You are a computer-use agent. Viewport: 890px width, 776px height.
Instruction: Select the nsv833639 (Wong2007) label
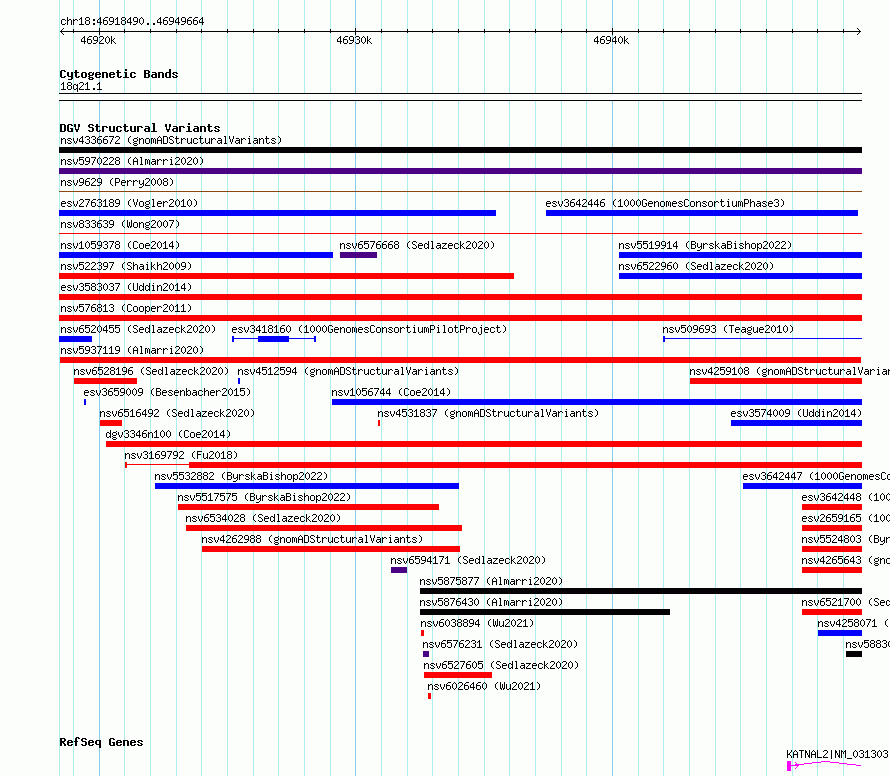pos(120,224)
